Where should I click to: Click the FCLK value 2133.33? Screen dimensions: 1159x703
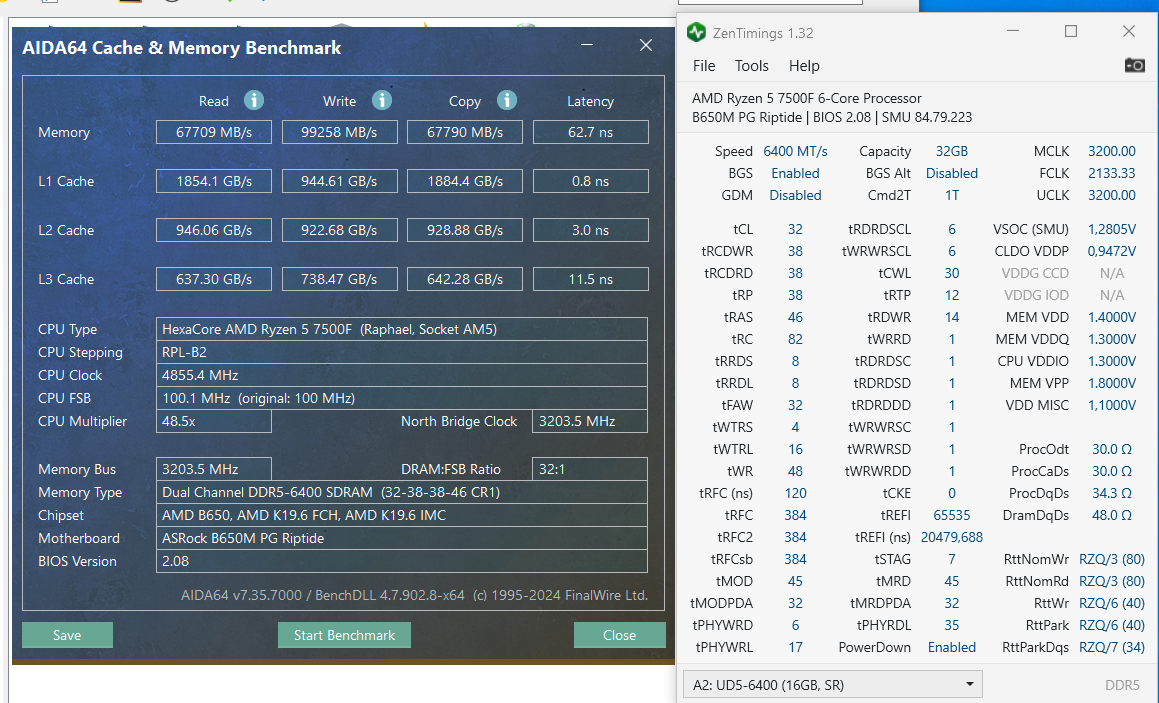pos(1112,173)
